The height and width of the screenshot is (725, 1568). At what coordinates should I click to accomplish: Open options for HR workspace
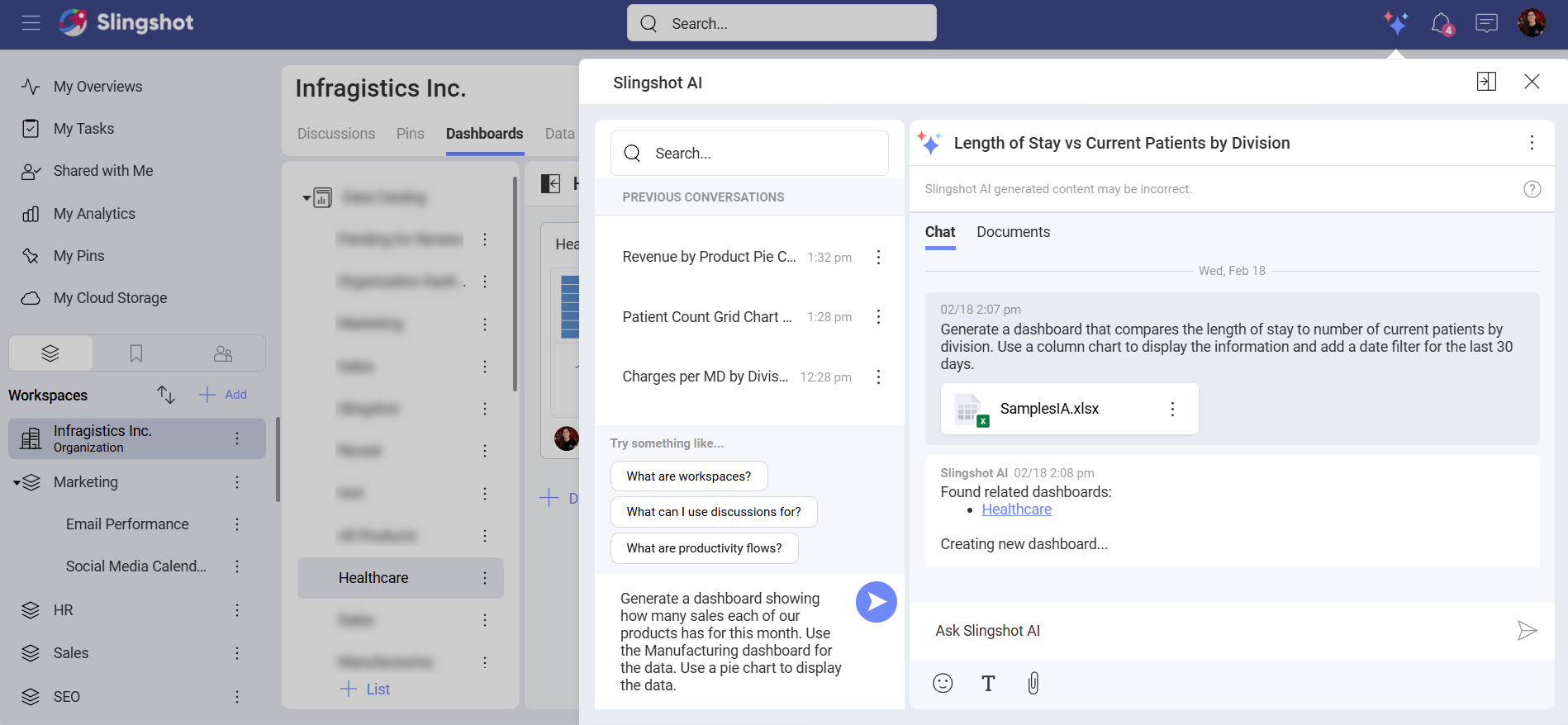pyautogui.click(x=237, y=610)
